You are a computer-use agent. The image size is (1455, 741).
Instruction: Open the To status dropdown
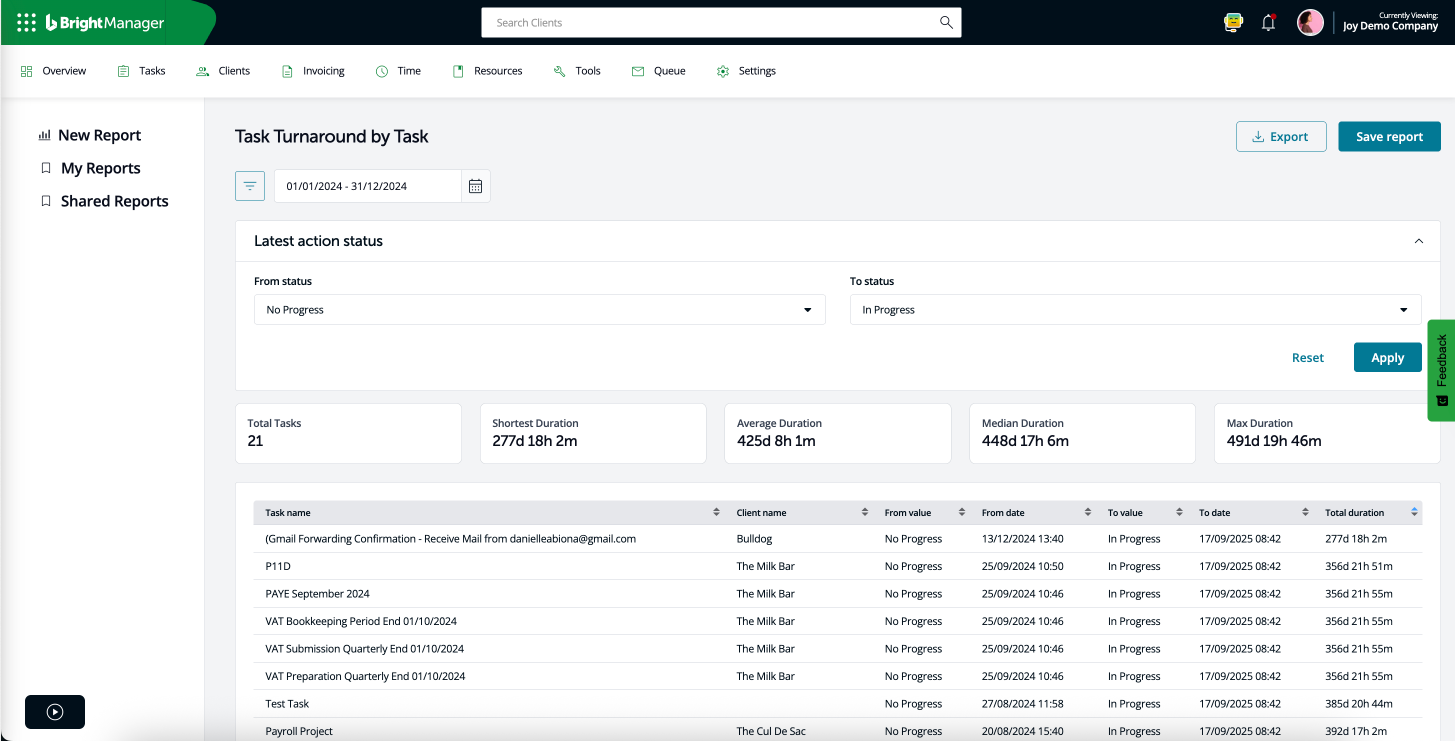pos(1135,309)
